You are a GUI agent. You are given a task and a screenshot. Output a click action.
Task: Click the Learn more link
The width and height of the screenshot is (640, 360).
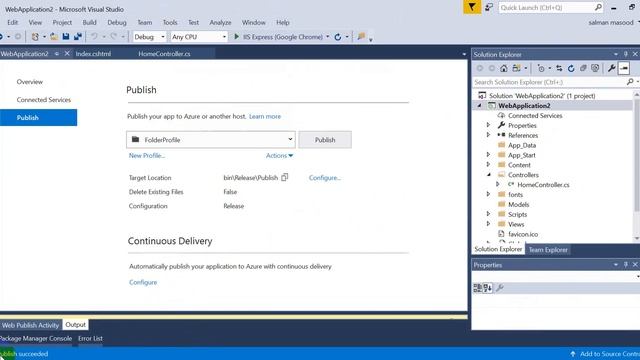click(265, 116)
